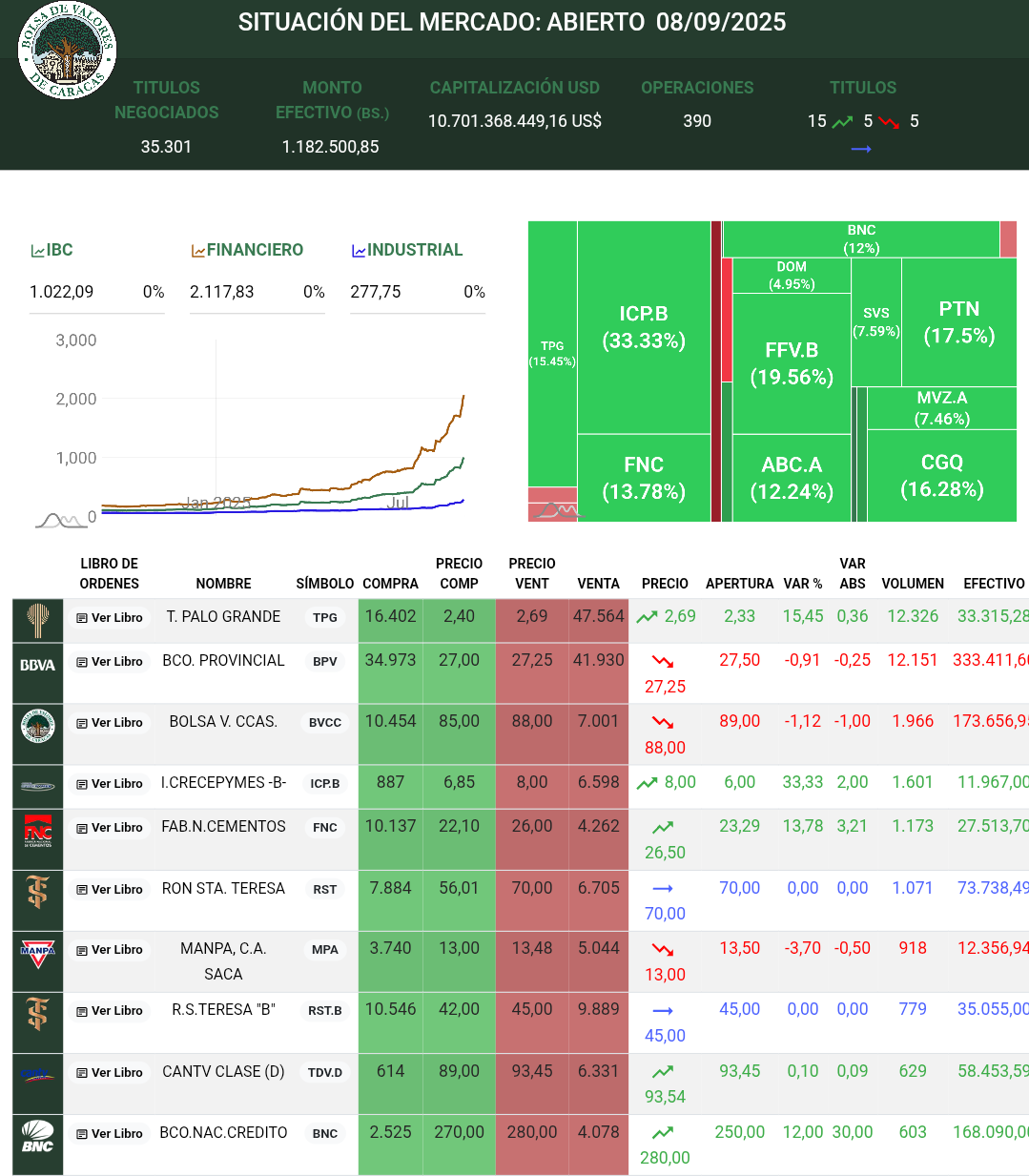The width and height of the screenshot is (1029, 1176).
Task: Click the blue unchanged titles arrow icon
Action: 861,149
